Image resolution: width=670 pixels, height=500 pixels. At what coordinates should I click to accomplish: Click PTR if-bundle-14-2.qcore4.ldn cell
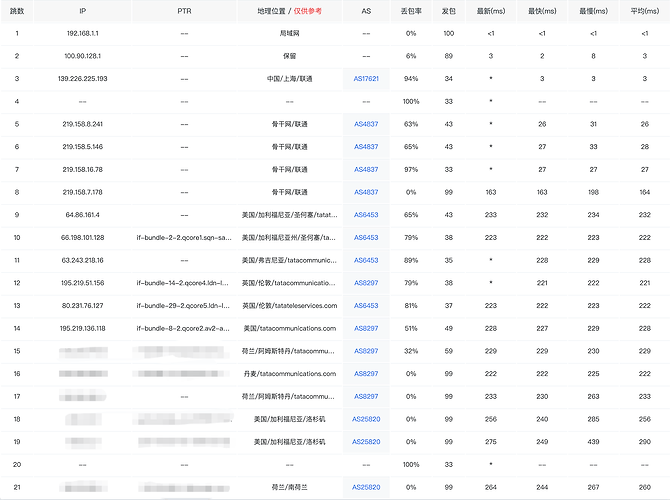(x=183, y=282)
